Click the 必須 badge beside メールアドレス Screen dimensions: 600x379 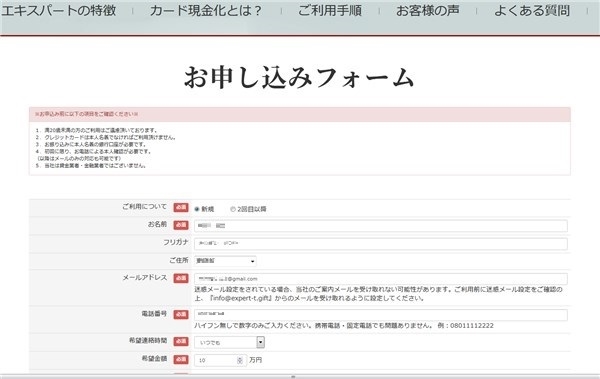click(181, 278)
